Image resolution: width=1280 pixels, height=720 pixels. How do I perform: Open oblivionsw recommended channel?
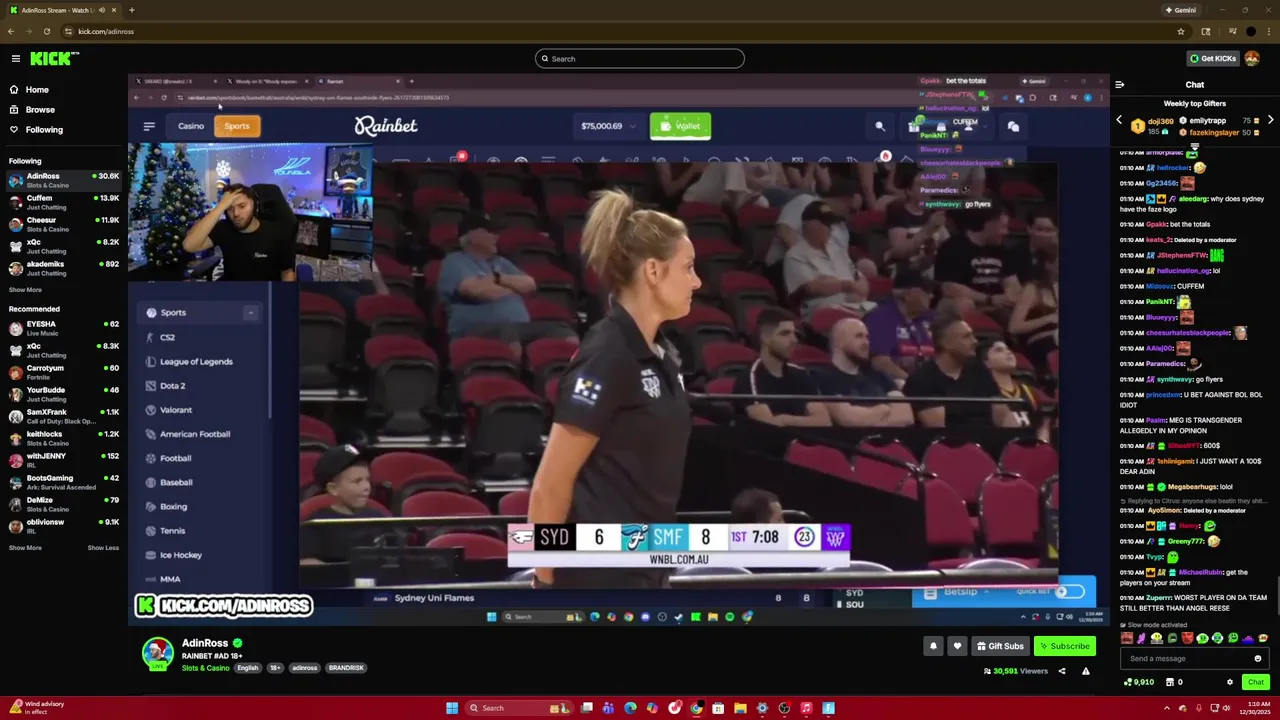(64, 527)
